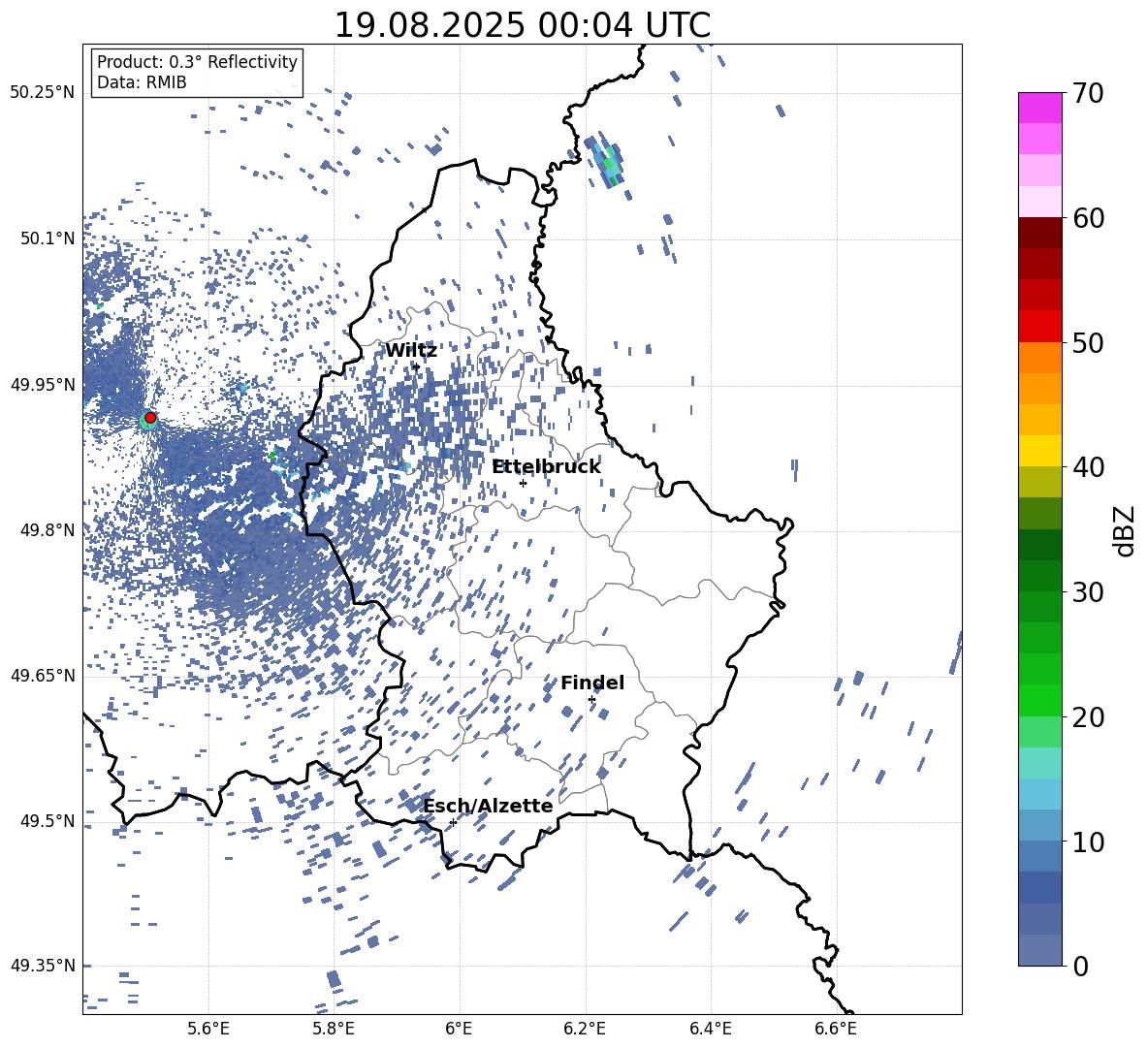Click the Ettelbruck city label

click(x=546, y=467)
